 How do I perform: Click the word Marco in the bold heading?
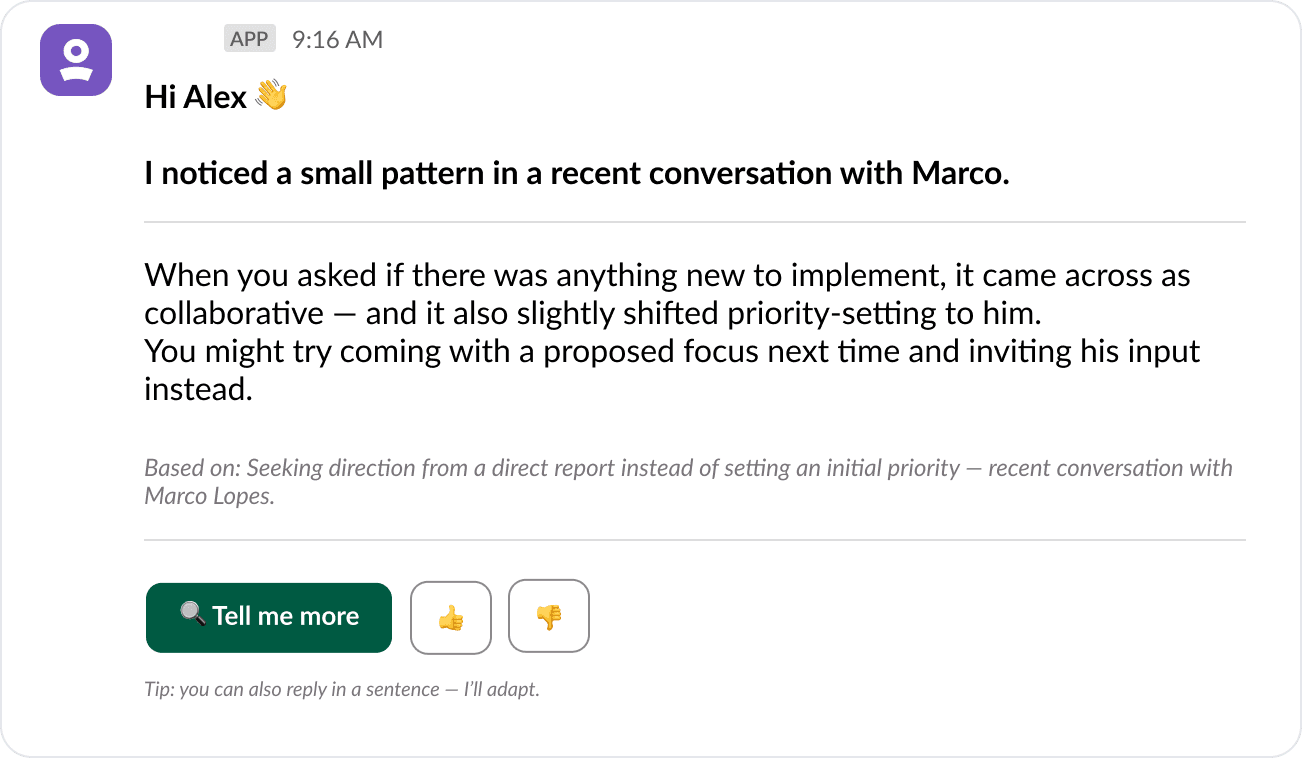[x=957, y=174]
